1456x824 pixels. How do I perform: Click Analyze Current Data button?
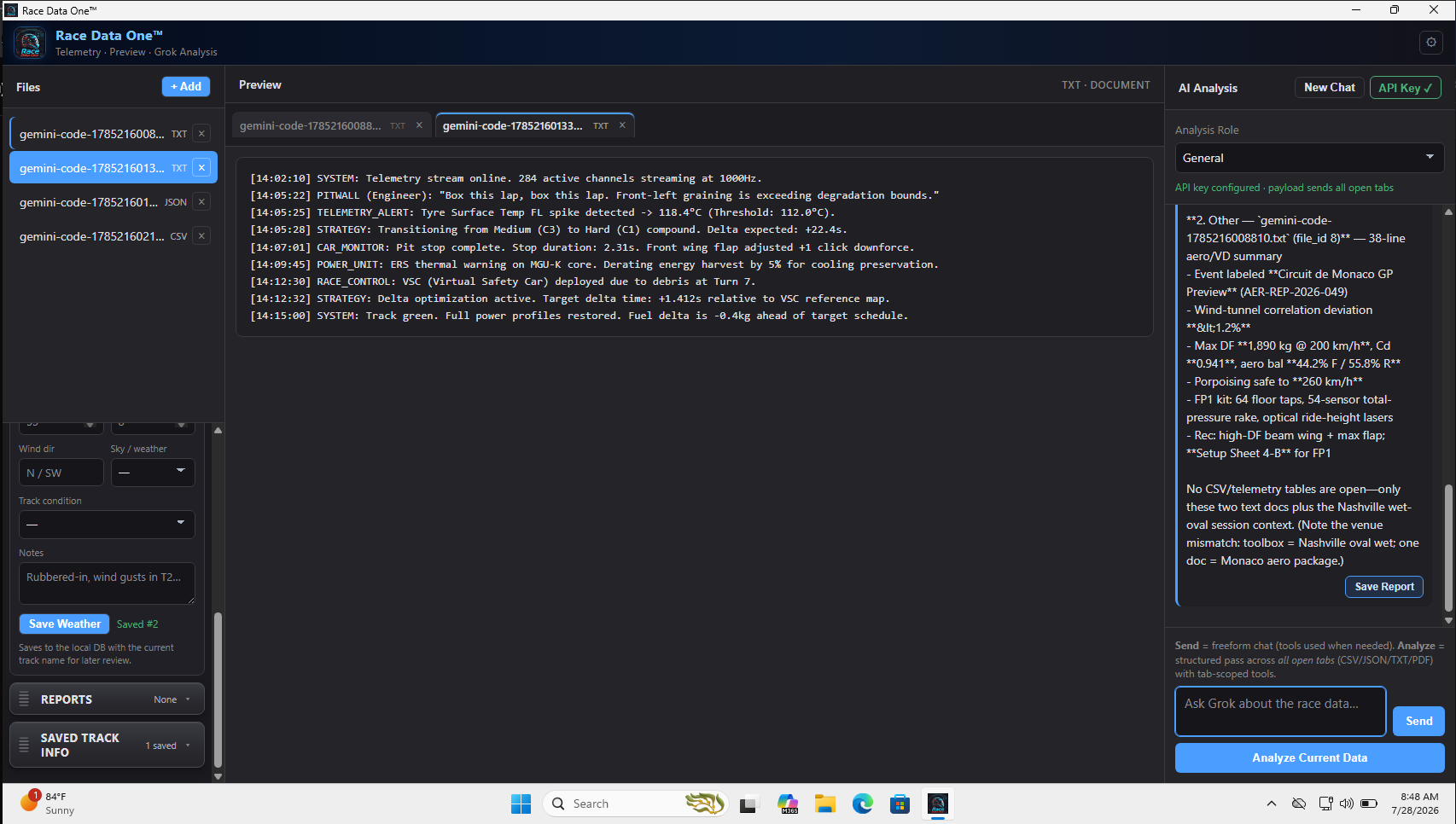1309,757
